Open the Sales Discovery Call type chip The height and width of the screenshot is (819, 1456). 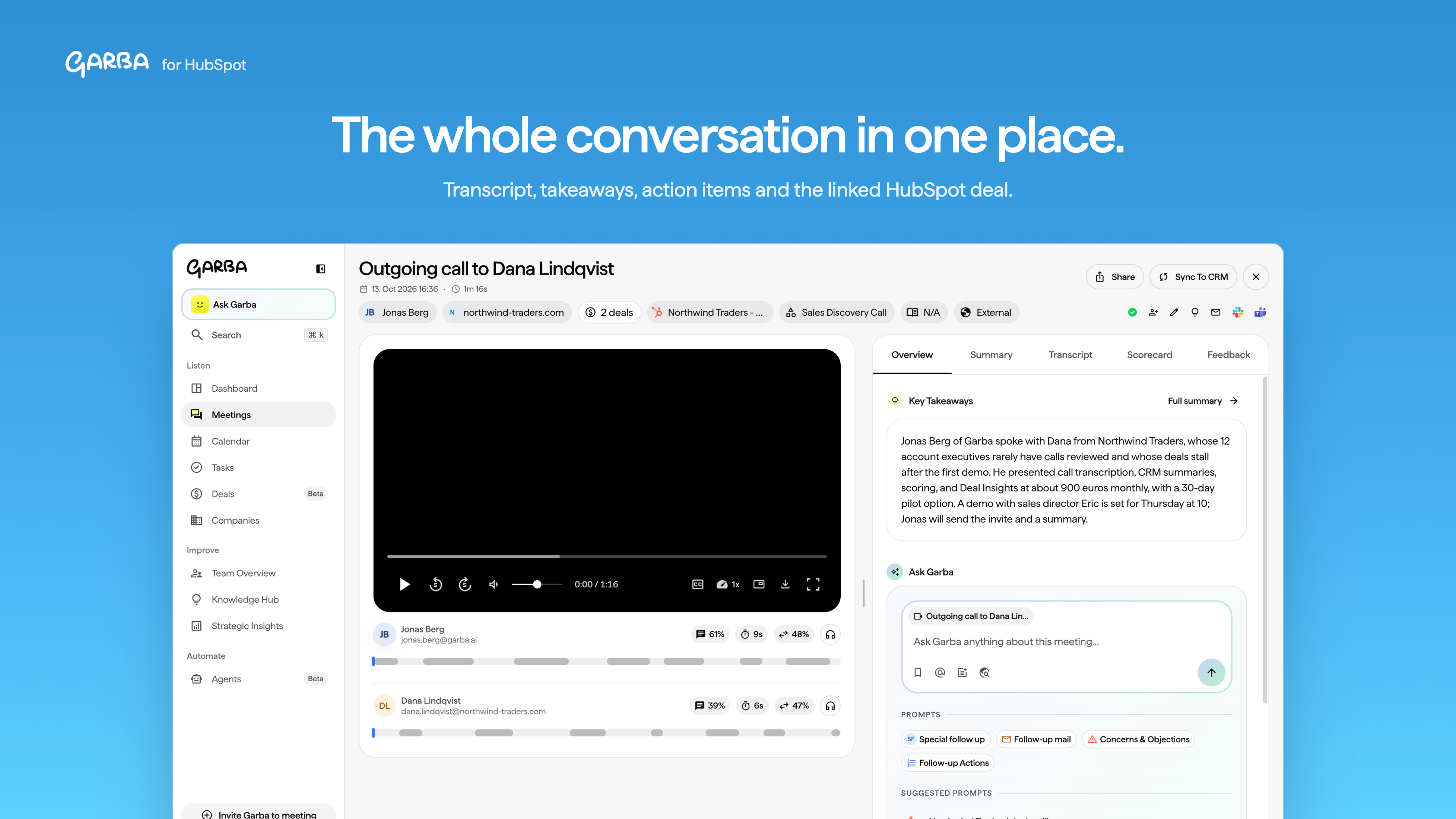837,312
